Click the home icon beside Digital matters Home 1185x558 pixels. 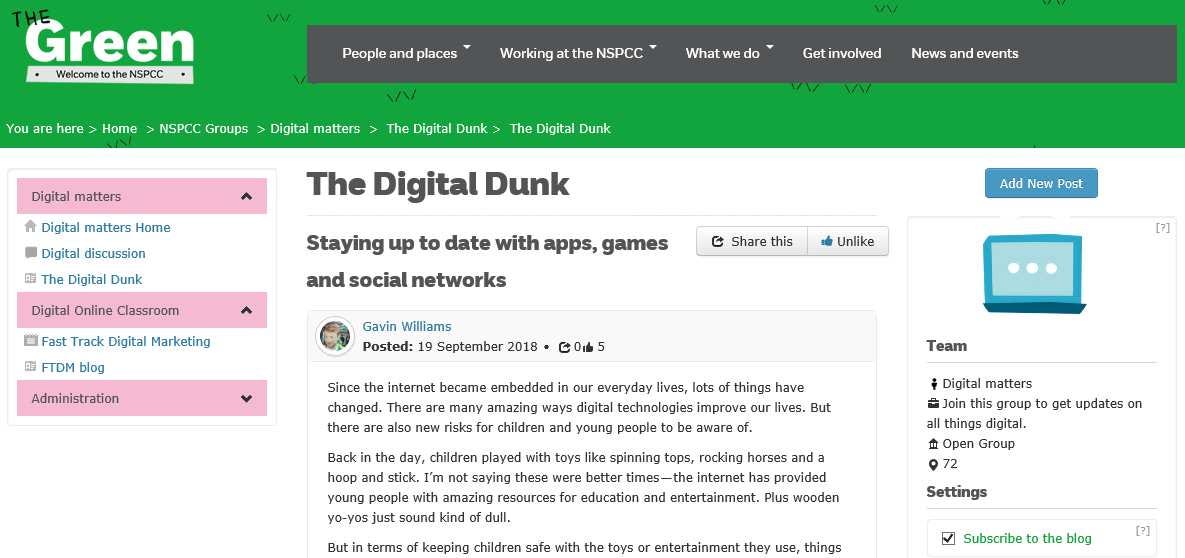tap(30, 226)
